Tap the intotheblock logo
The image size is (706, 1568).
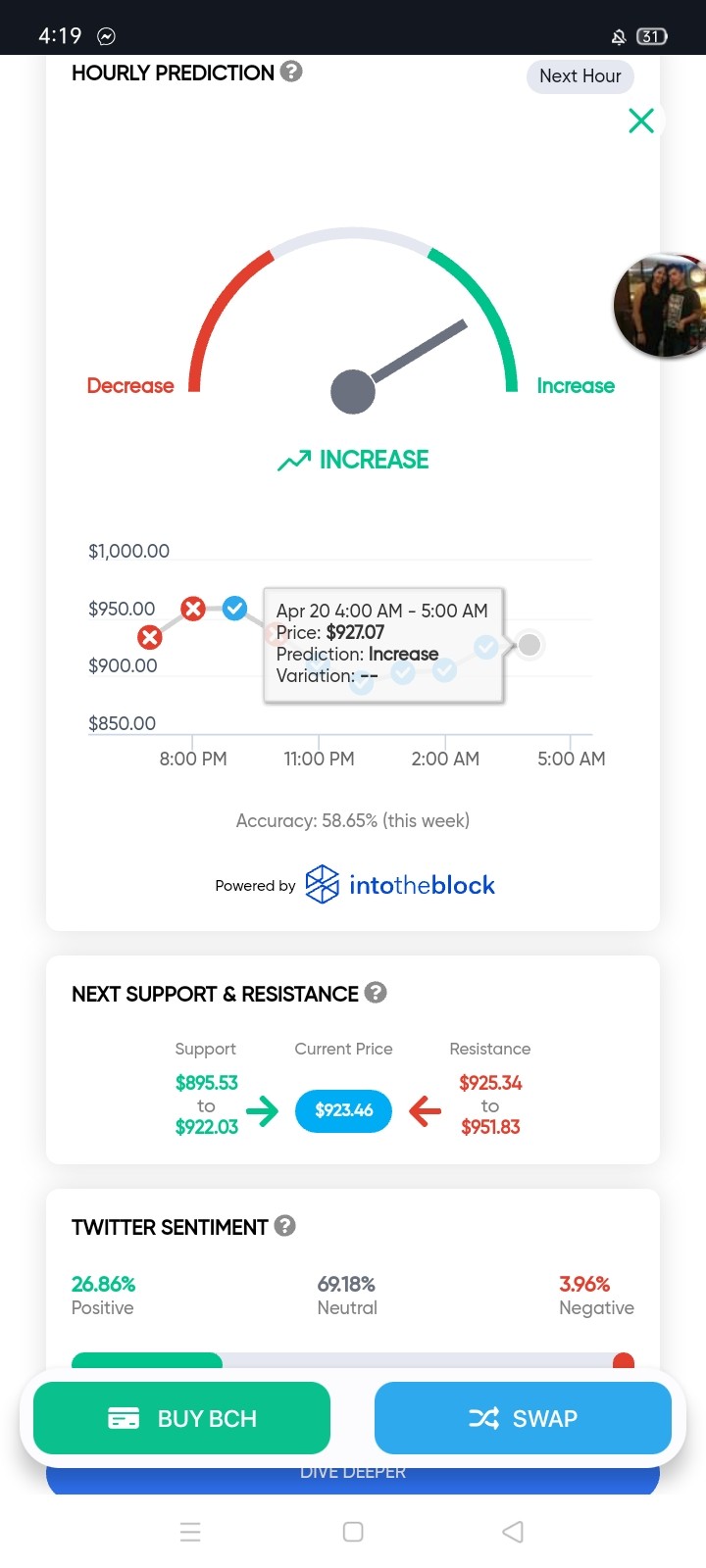[x=400, y=885]
